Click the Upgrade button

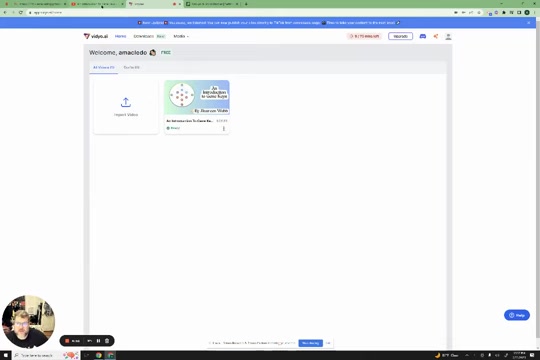tap(401, 36)
